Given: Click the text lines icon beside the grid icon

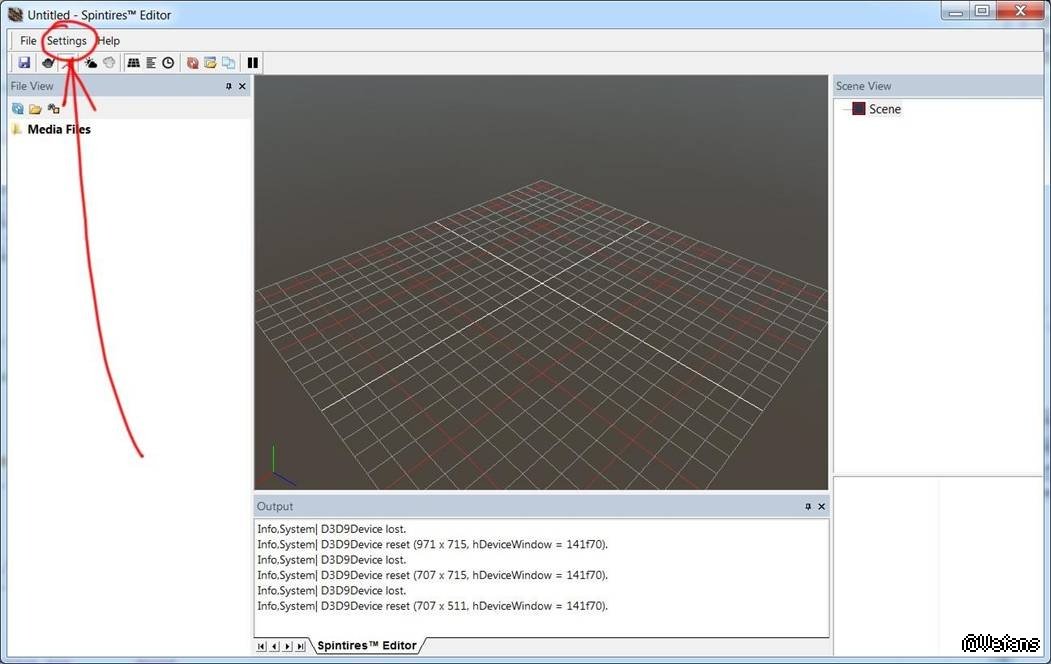Looking at the screenshot, I should click(151, 63).
